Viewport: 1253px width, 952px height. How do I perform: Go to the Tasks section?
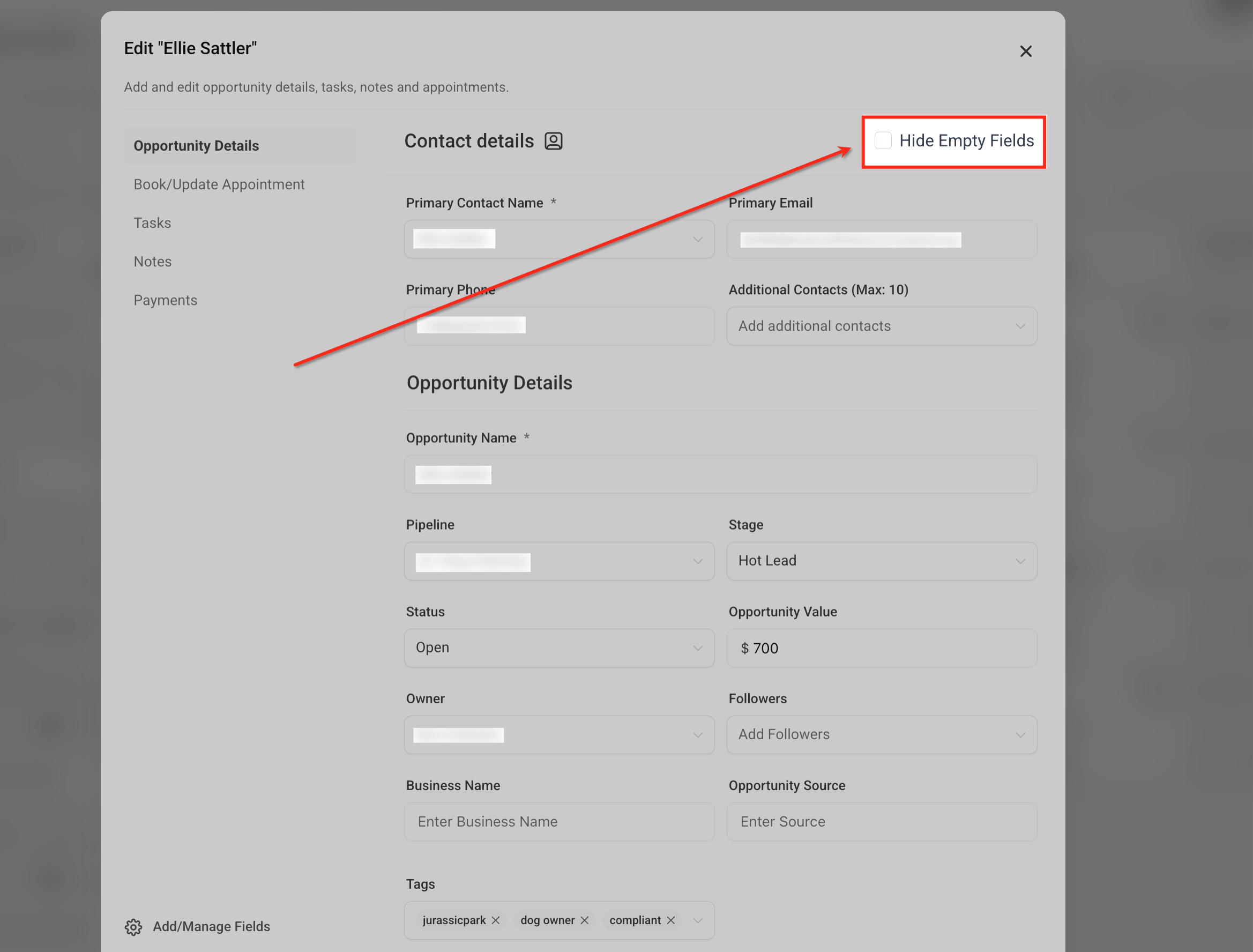click(152, 222)
